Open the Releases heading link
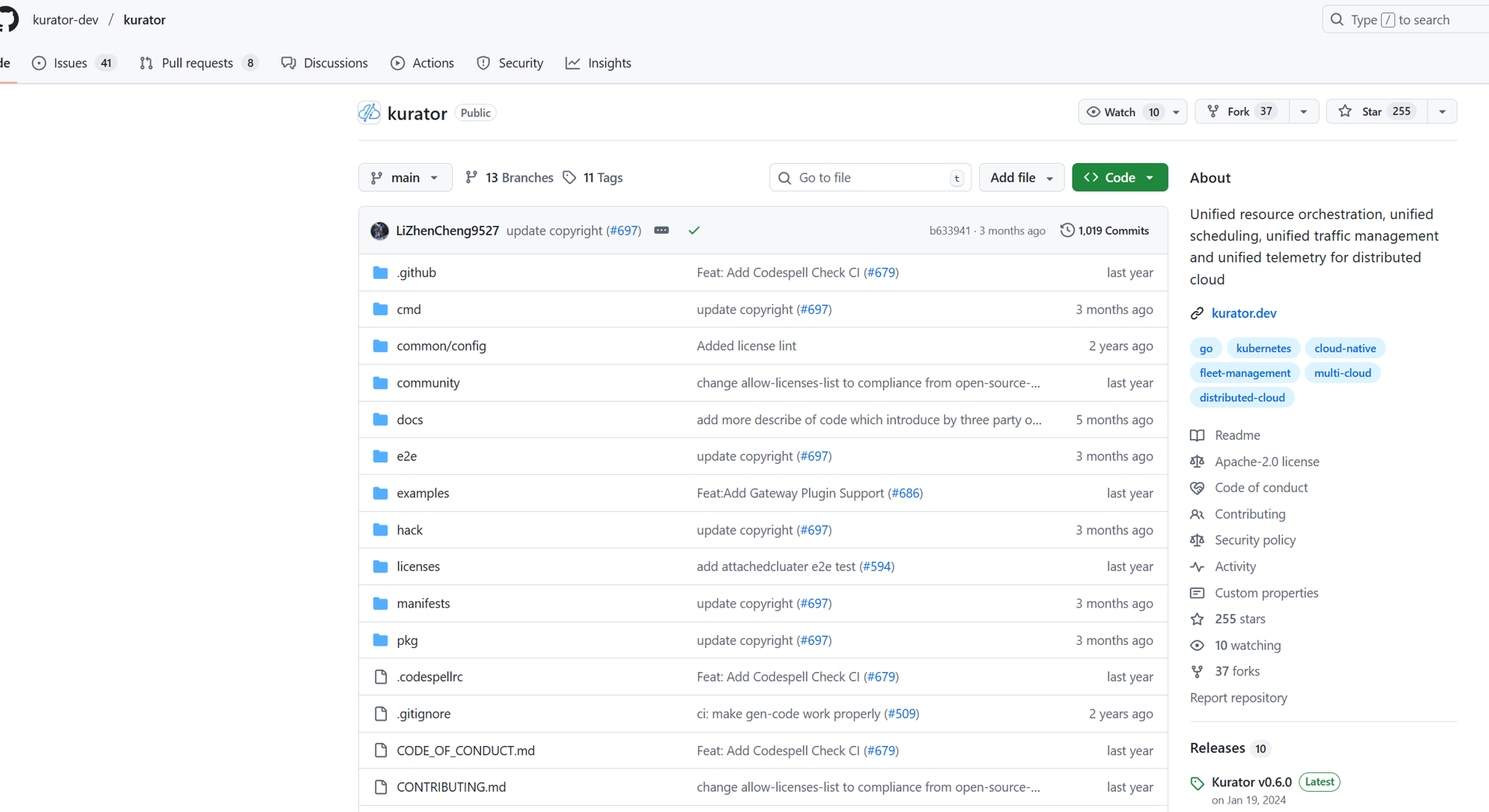The image size is (1489, 812). [x=1217, y=748]
